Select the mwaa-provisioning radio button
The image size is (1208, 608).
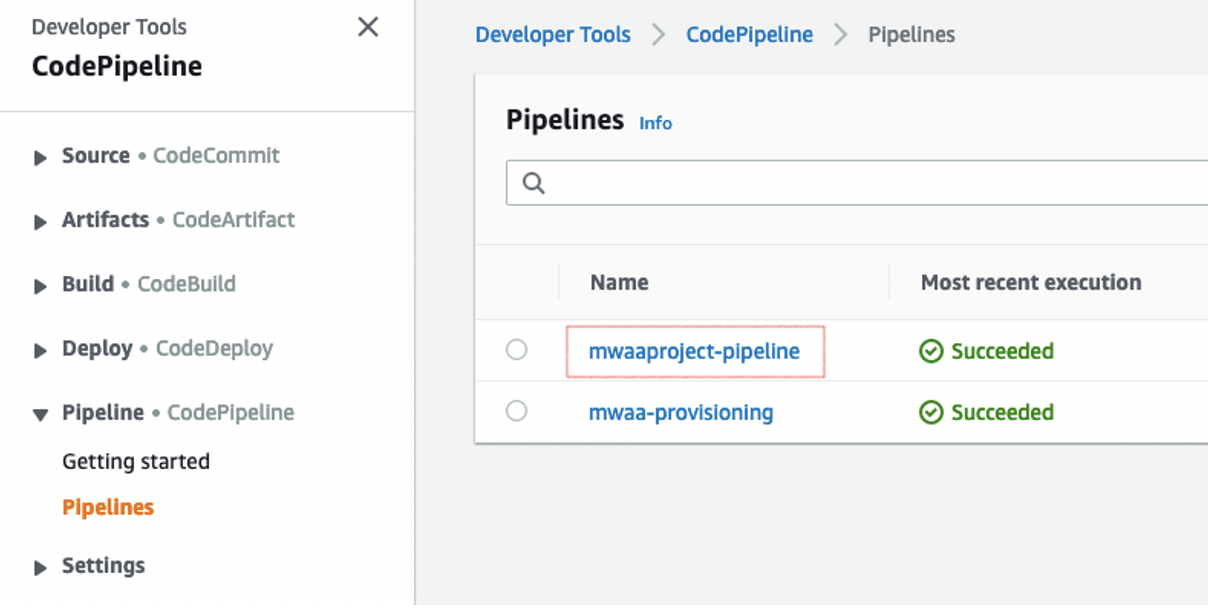516,411
